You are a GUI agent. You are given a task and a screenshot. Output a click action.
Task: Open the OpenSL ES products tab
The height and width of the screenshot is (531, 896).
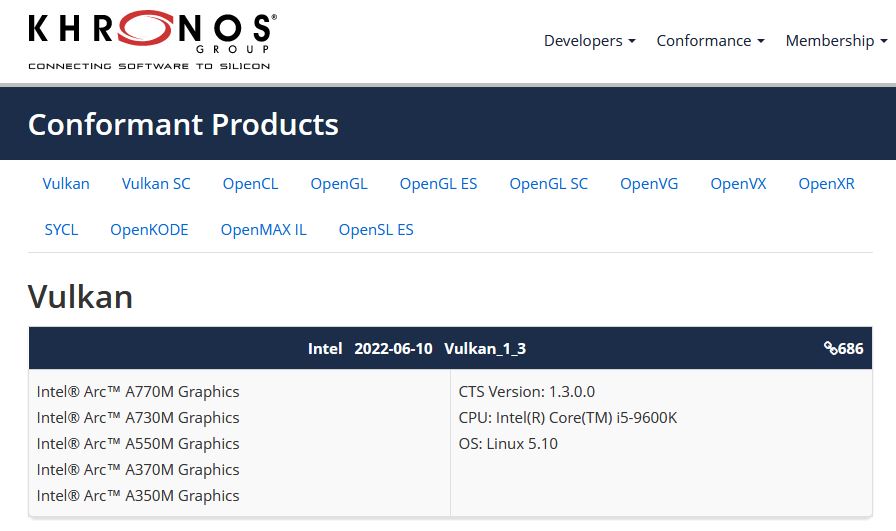pyautogui.click(x=376, y=230)
